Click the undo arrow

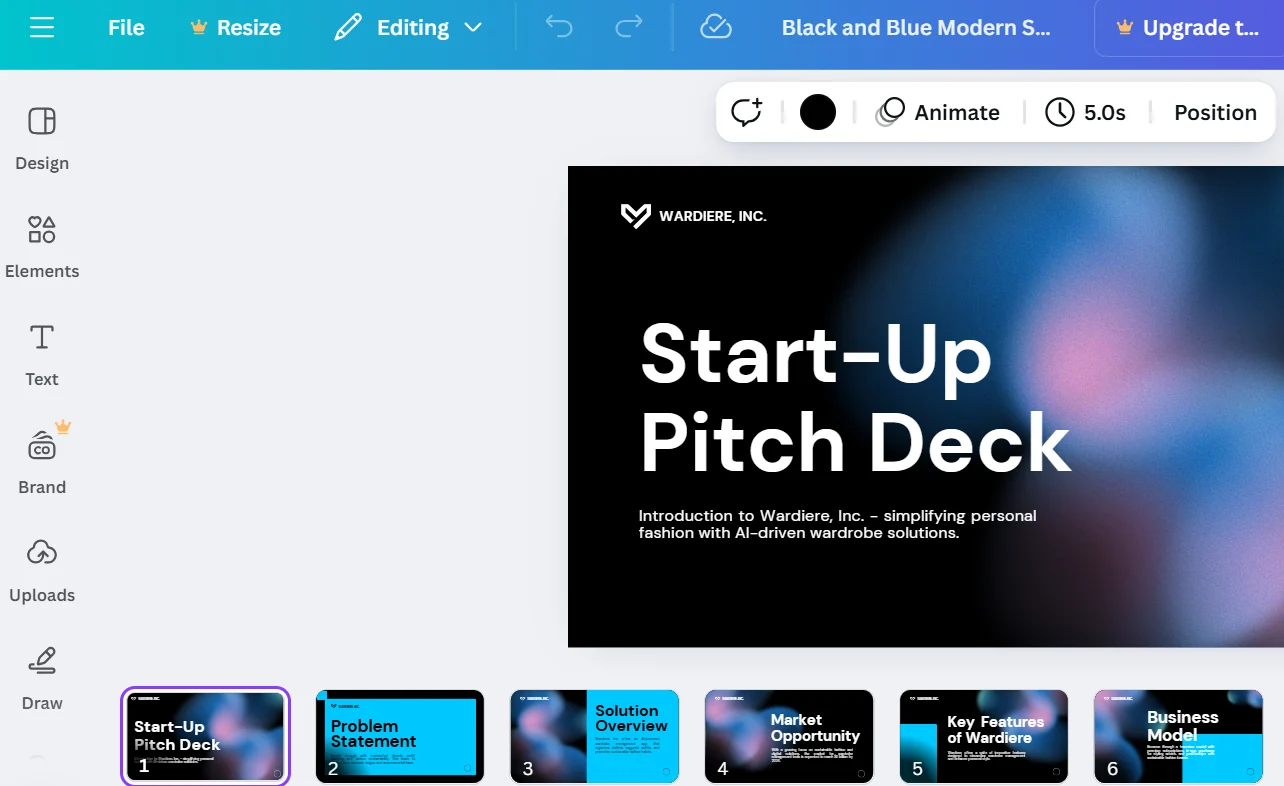point(559,28)
